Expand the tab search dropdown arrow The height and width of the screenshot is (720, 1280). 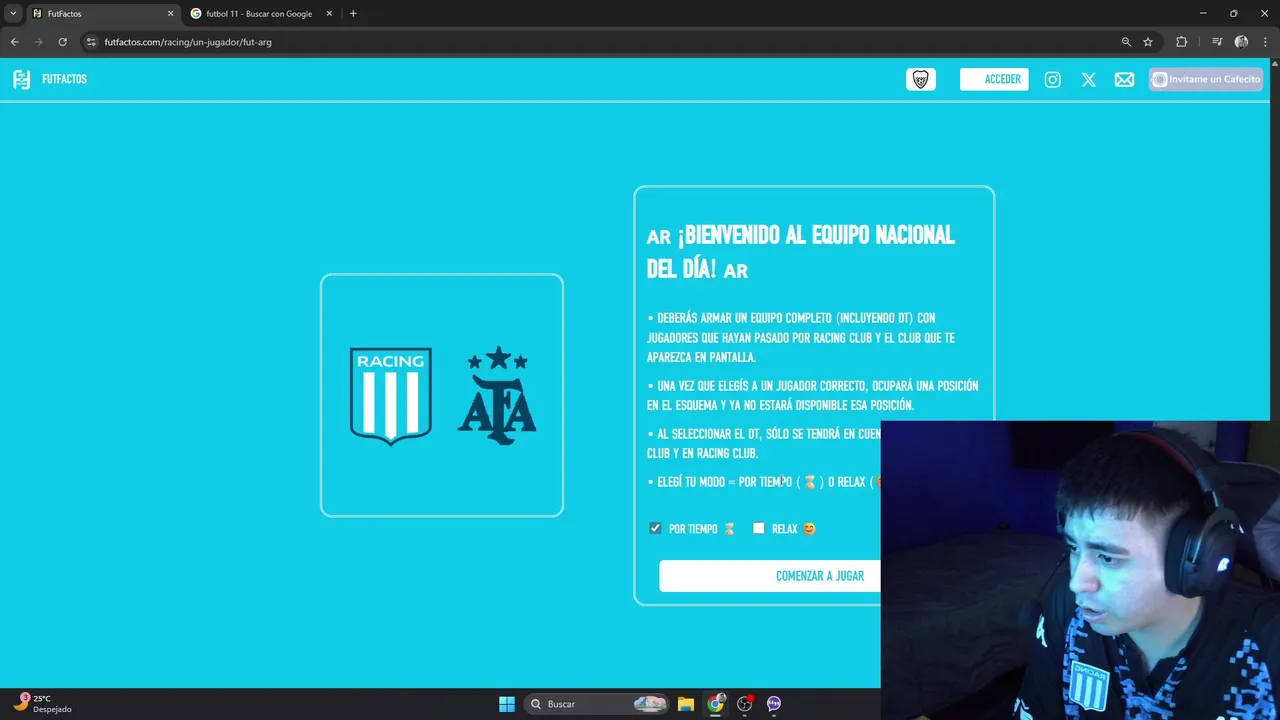click(x=13, y=14)
